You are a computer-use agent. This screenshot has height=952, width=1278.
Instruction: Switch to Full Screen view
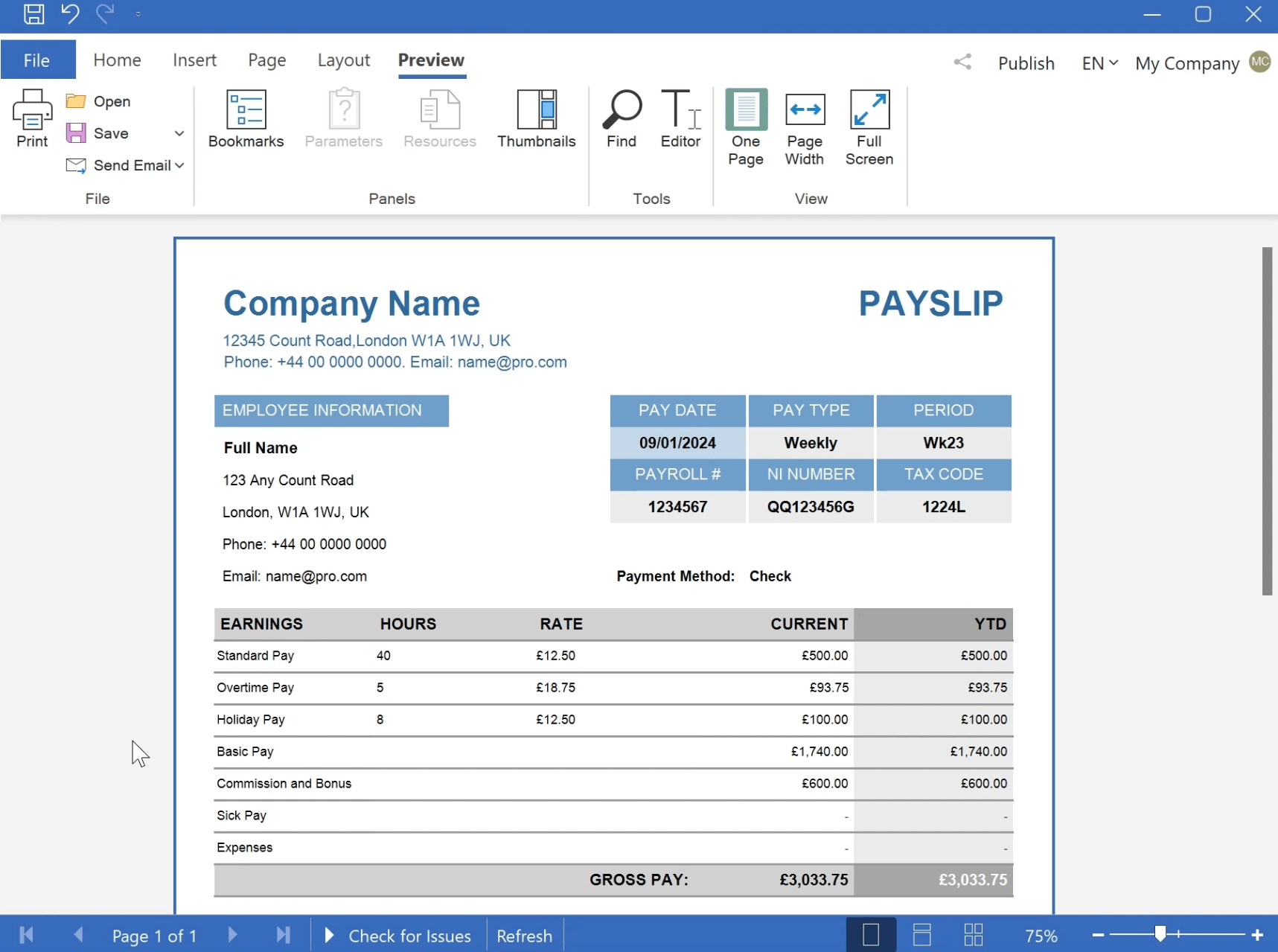click(869, 128)
